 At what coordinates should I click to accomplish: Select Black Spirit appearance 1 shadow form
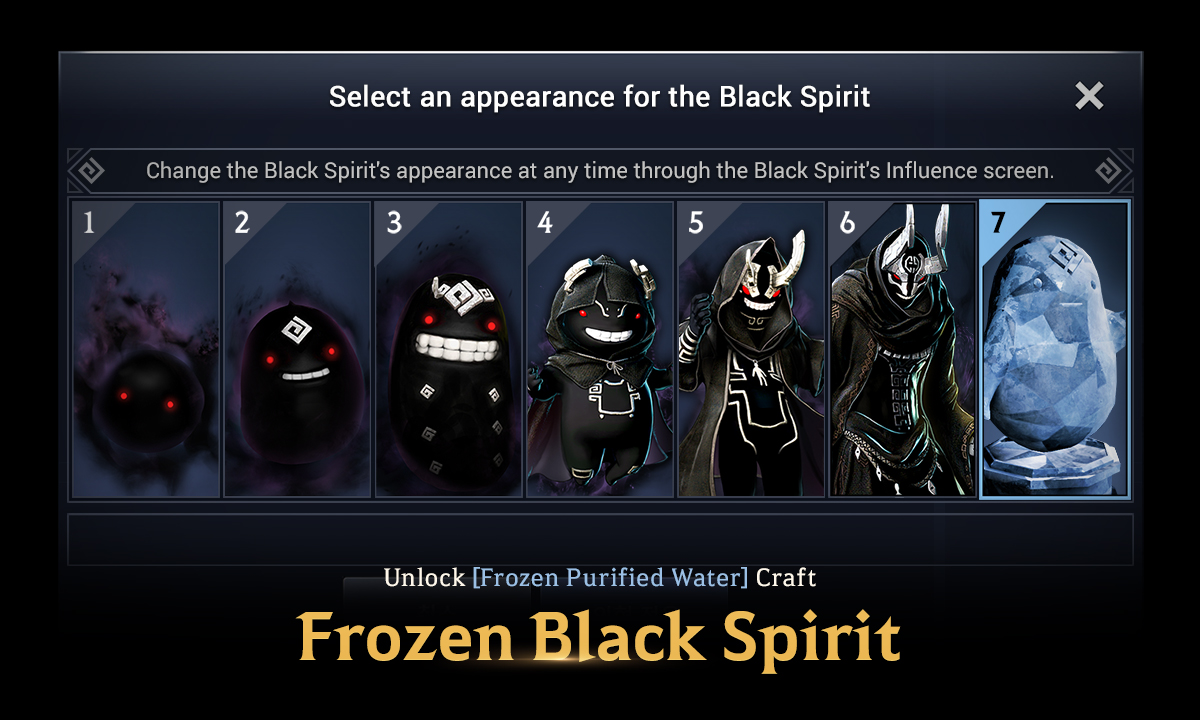tap(146, 349)
